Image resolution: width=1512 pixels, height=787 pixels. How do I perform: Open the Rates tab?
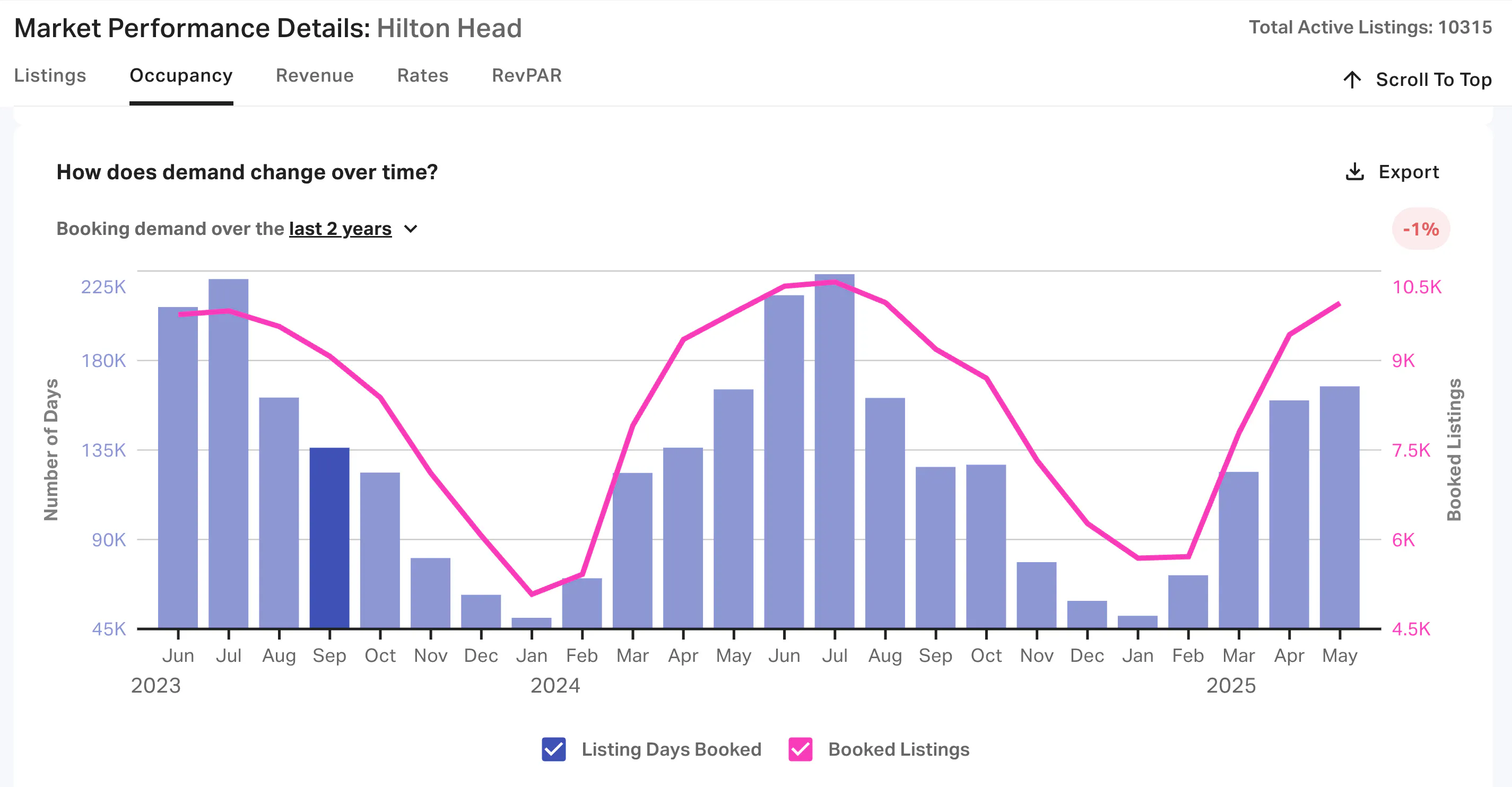(423, 75)
